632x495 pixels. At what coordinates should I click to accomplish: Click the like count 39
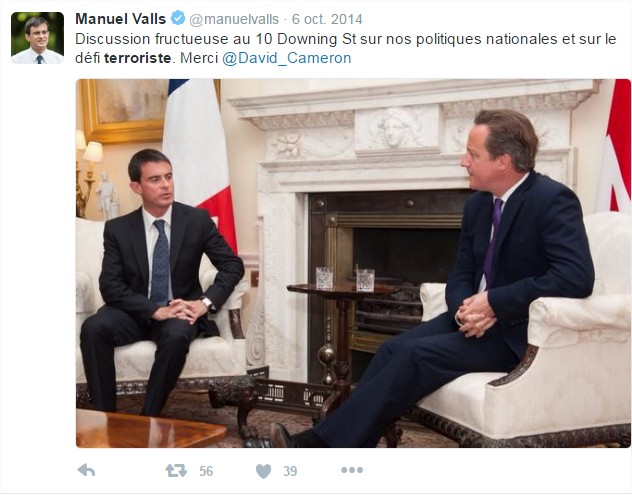(x=290, y=471)
